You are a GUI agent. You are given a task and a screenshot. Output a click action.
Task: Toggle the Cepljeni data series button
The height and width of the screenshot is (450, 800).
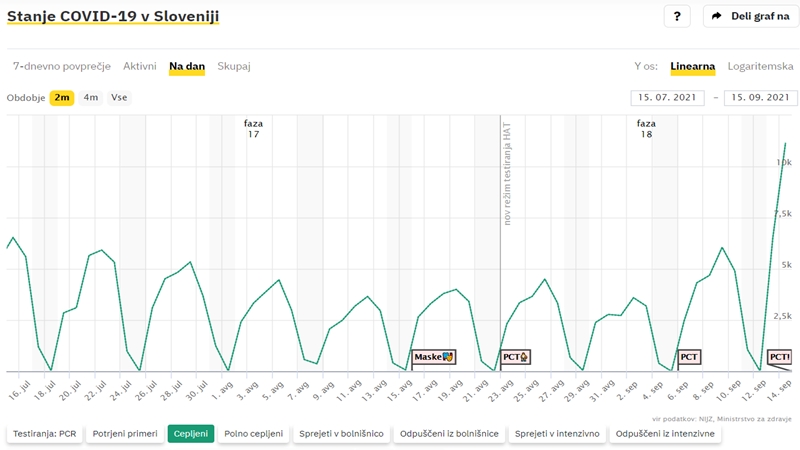click(191, 434)
